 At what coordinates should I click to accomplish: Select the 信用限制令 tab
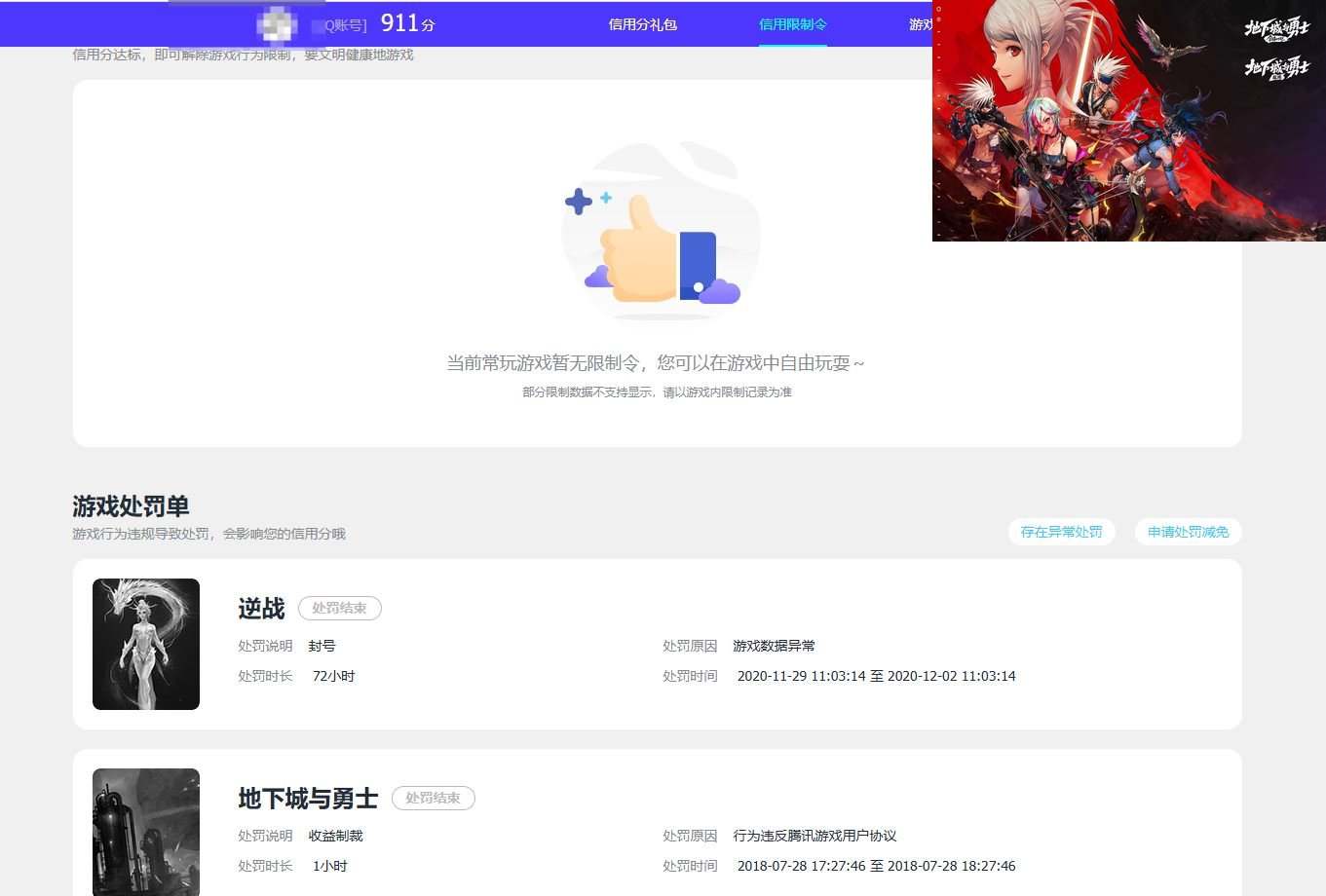[x=792, y=24]
